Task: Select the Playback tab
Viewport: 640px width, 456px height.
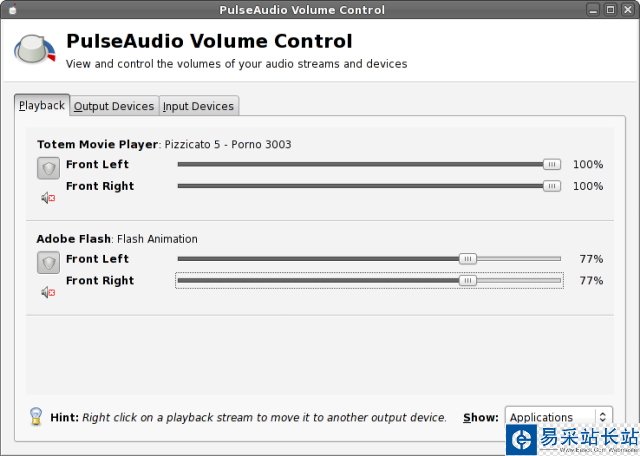Action: pyautogui.click(x=42, y=105)
